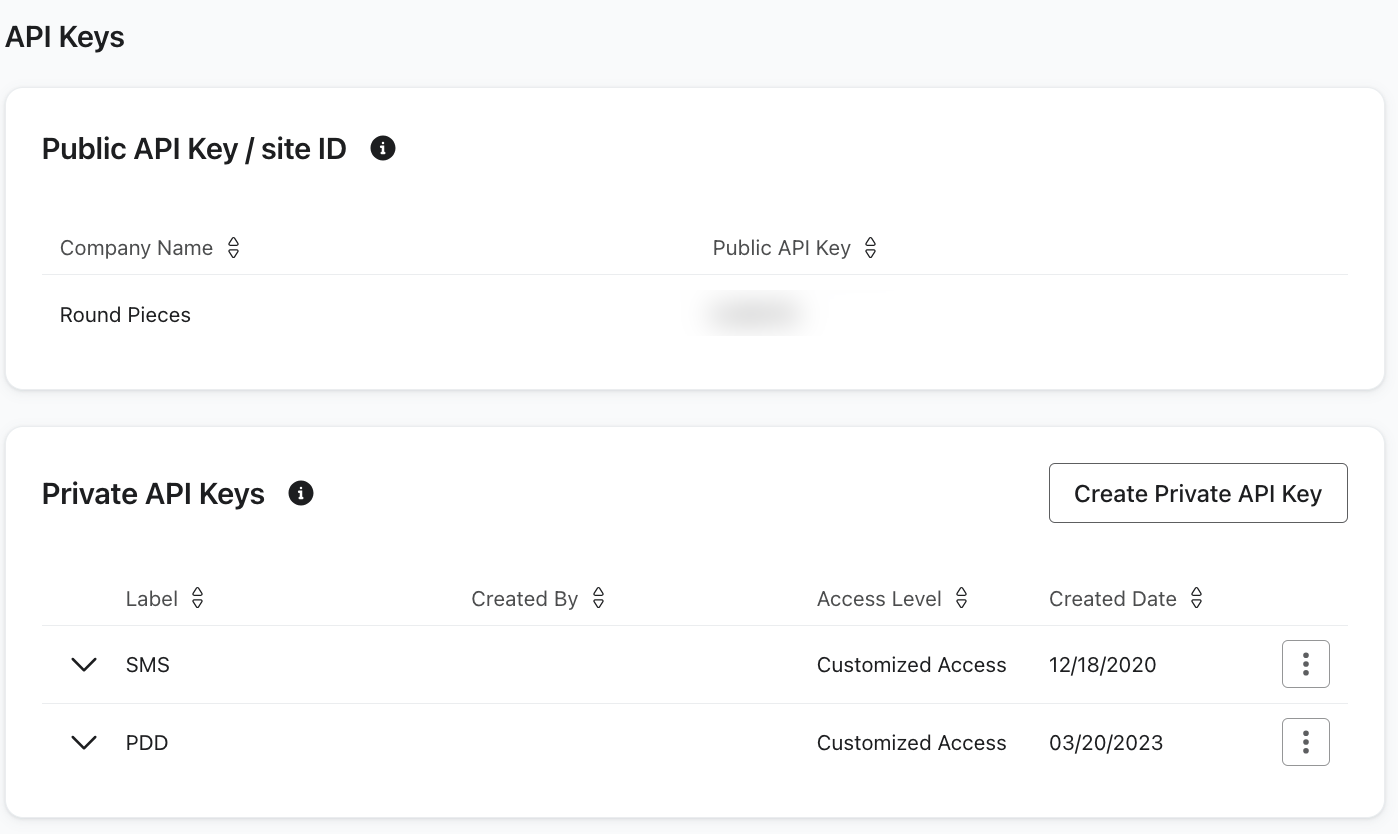1398x834 pixels.
Task: Click the sort arrows next to Public API Key
Action: 870,247
